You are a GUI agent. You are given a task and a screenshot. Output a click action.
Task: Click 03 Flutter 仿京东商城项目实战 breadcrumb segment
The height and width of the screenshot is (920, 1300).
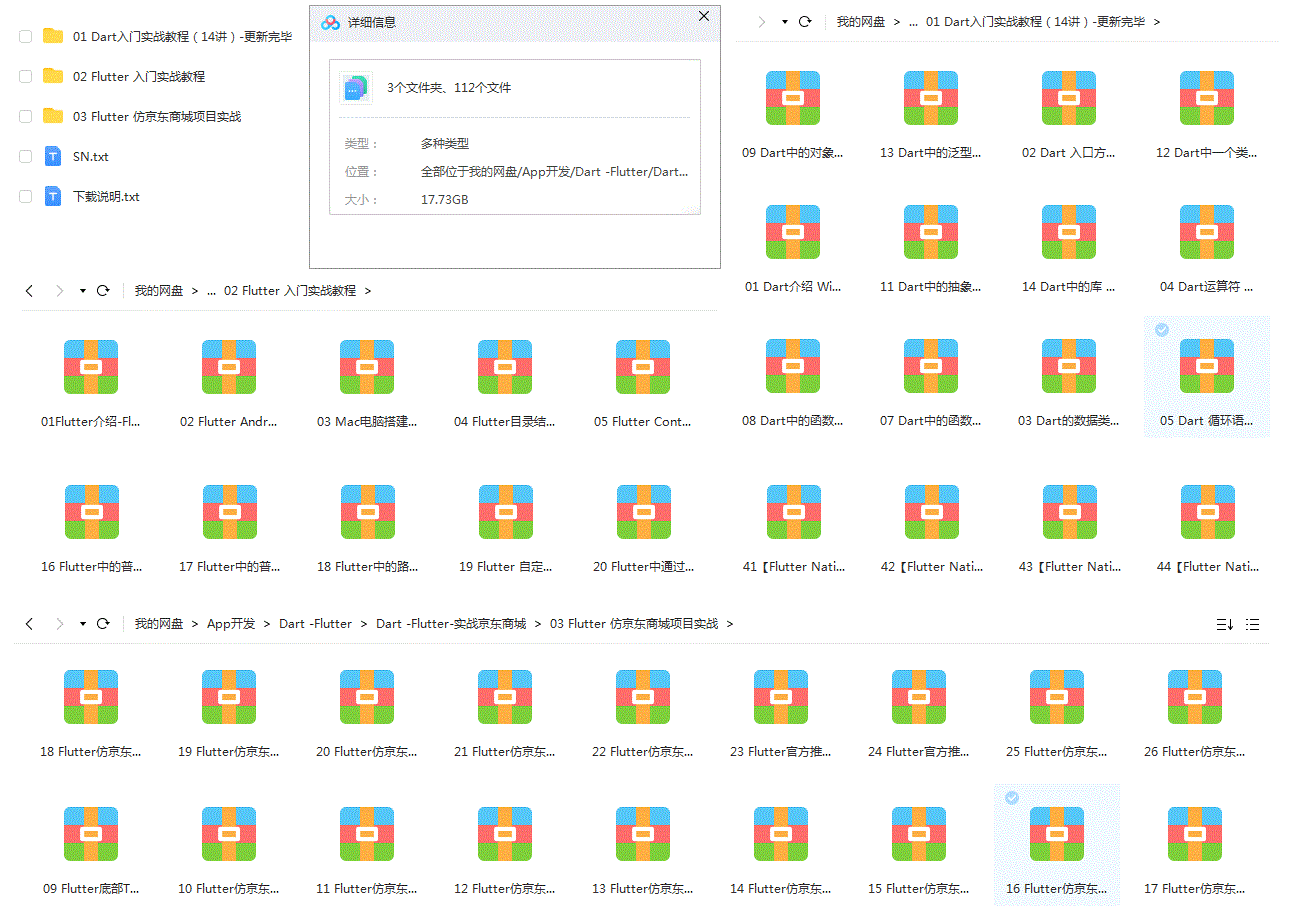click(x=634, y=623)
